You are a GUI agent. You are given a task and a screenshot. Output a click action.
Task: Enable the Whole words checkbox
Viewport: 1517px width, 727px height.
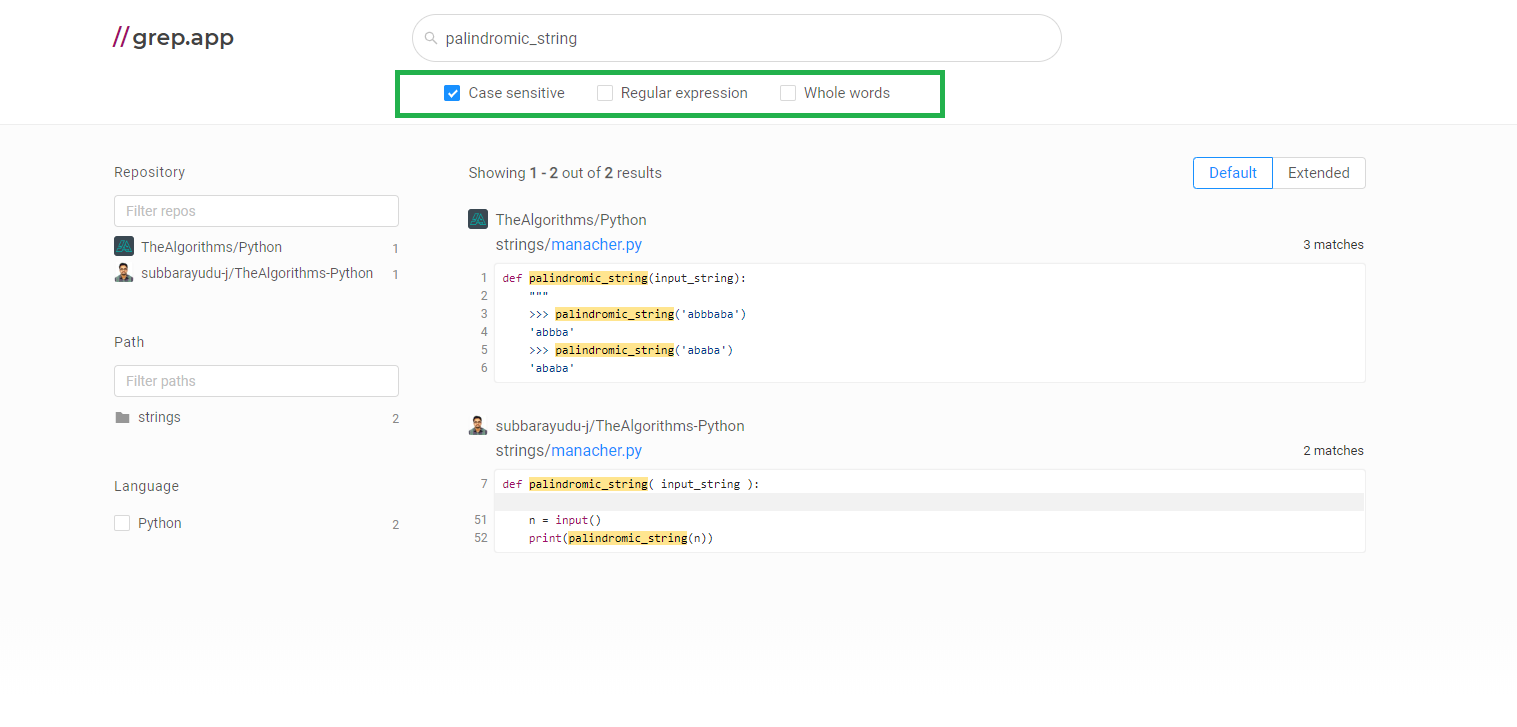pos(788,93)
